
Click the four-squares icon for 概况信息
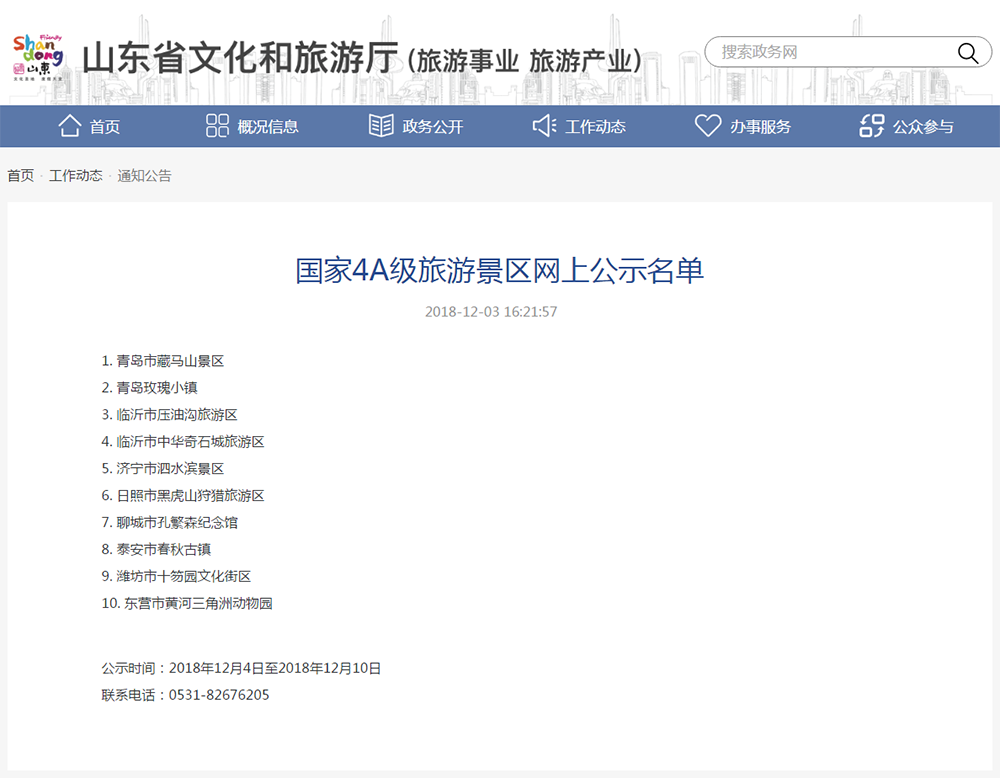coord(217,126)
